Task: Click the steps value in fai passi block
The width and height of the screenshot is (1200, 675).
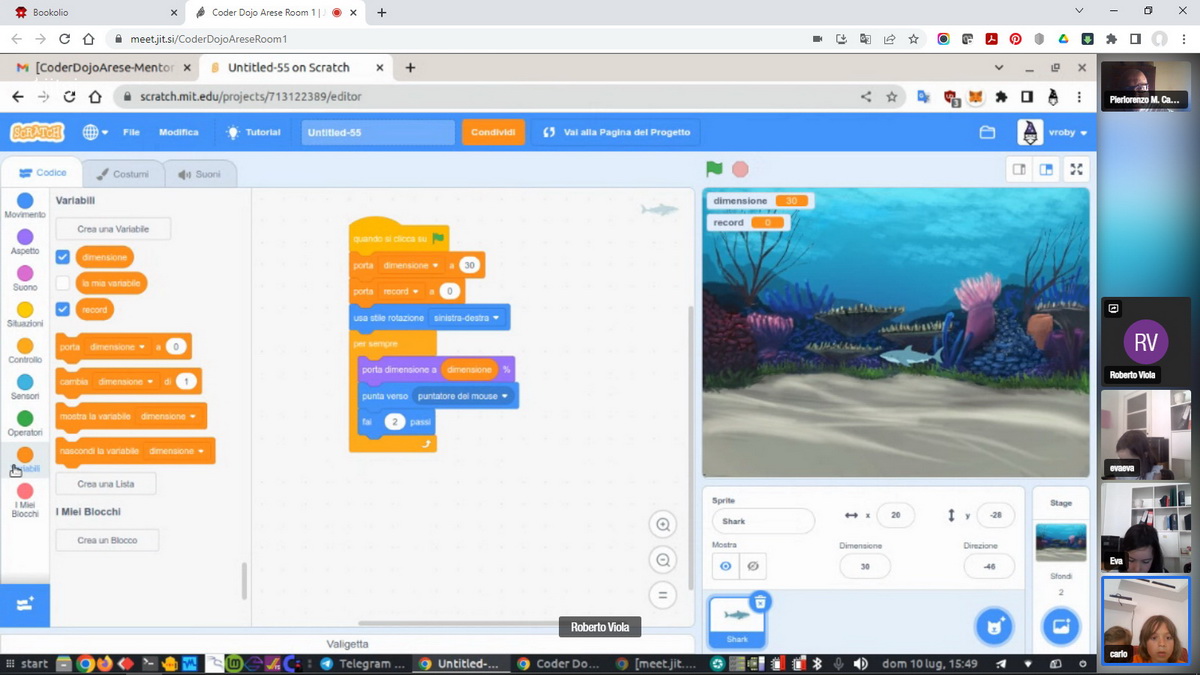Action: coord(395,422)
